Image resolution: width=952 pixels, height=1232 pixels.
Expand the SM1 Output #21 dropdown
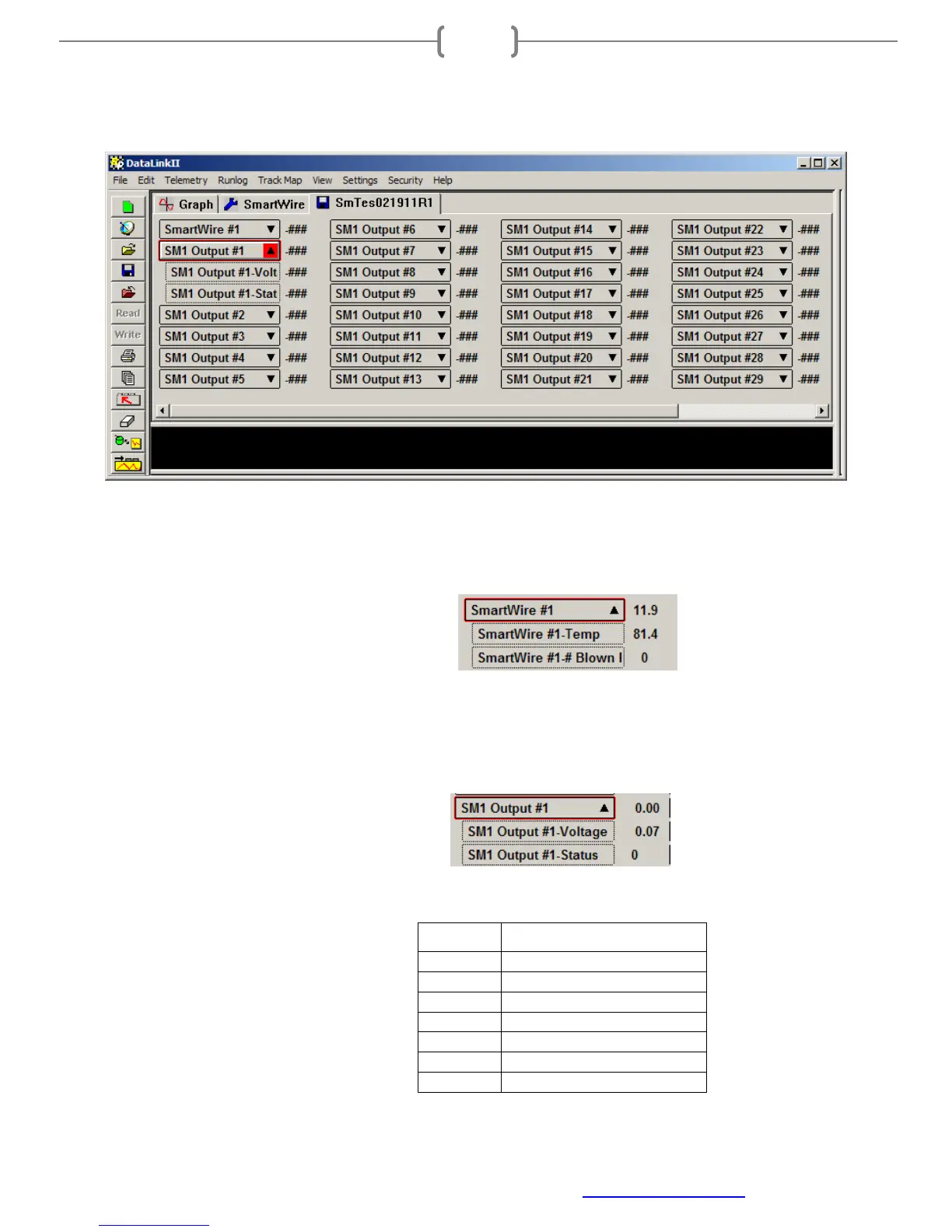(x=613, y=380)
